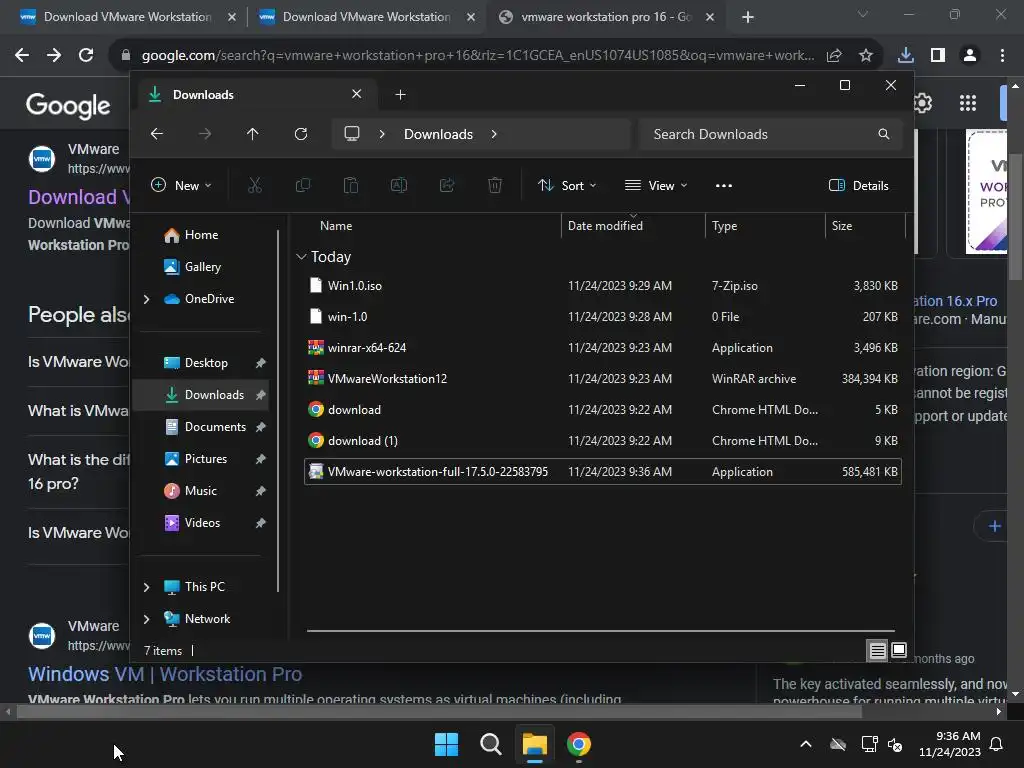This screenshot has height=768, width=1024.
Task: Refresh the Downloads folder view
Action: click(x=301, y=134)
